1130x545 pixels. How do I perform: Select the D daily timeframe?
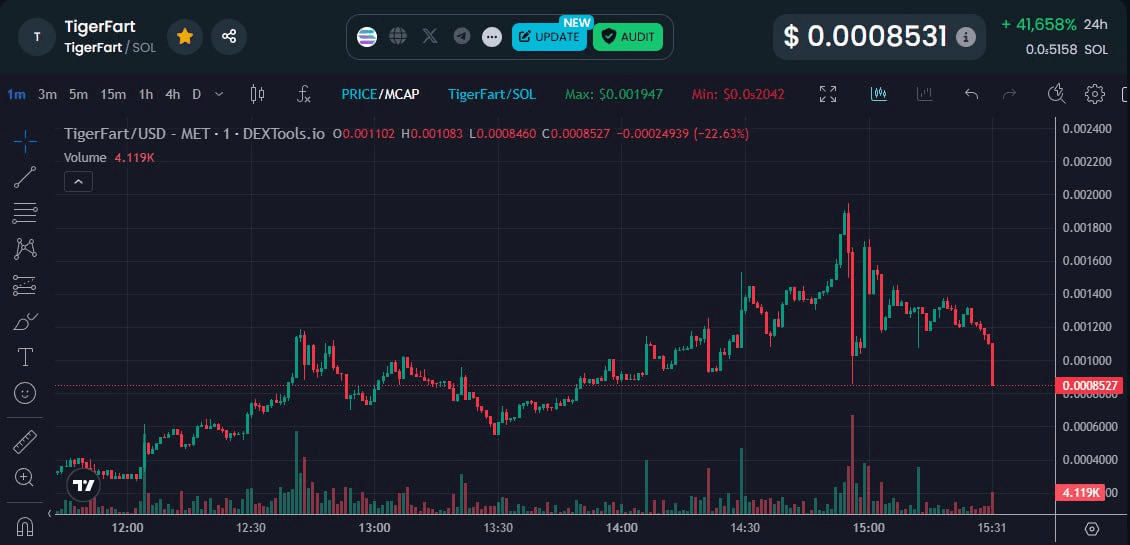pyautogui.click(x=196, y=94)
